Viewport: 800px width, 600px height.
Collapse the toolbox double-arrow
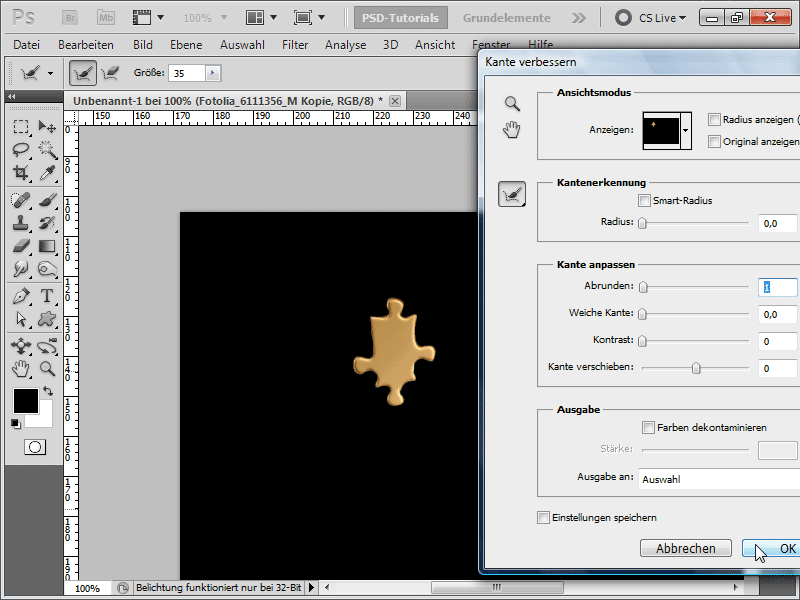(12, 96)
